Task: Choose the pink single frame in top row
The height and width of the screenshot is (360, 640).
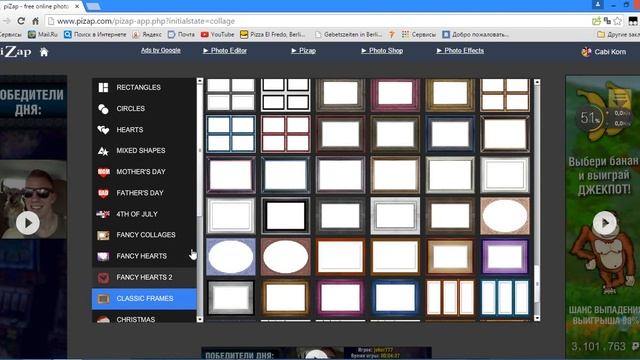Action: tap(395, 95)
